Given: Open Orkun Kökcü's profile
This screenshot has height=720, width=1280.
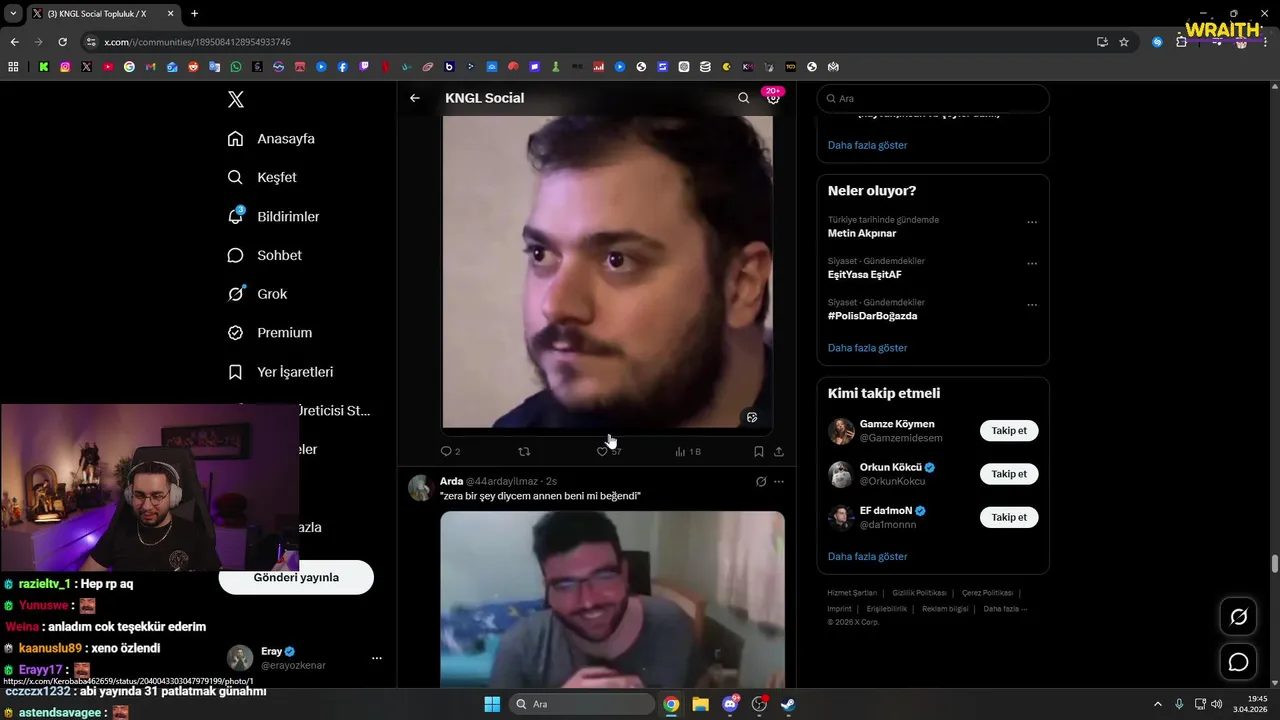Looking at the screenshot, I should [890, 467].
